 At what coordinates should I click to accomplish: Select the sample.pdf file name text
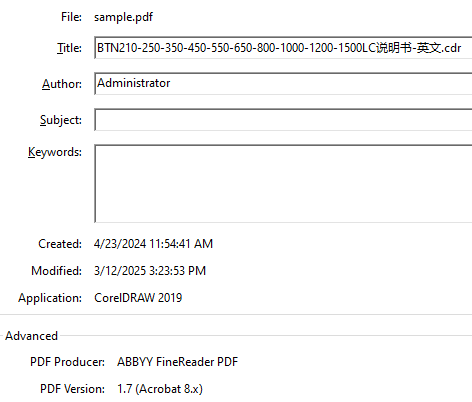[123, 17]
